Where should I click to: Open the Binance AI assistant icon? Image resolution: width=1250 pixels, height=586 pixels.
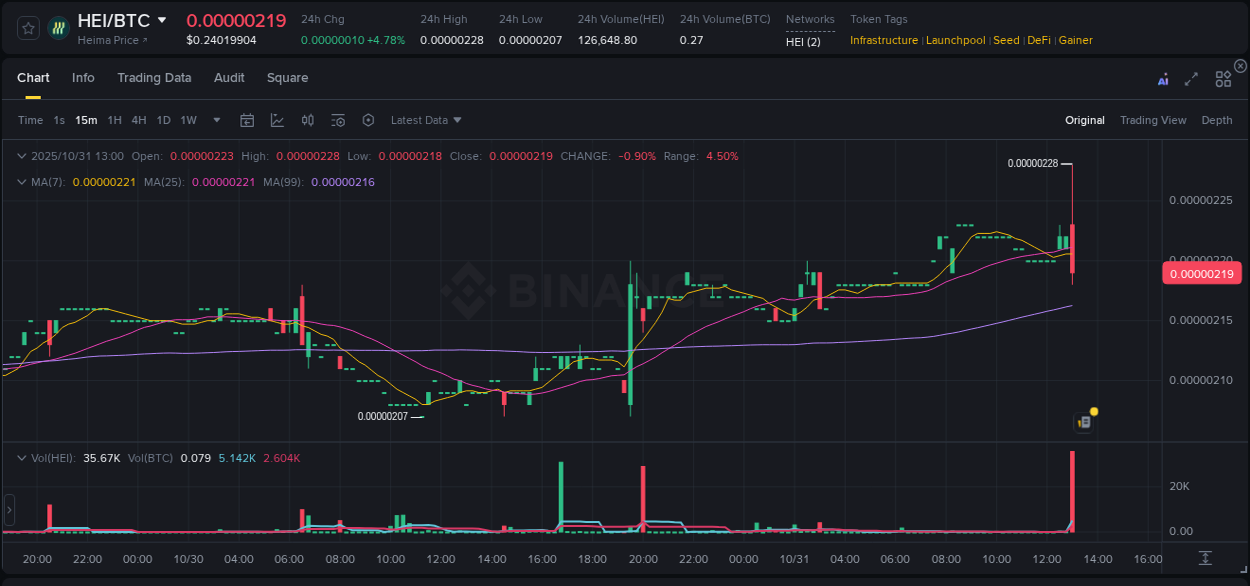(1163, 78)
